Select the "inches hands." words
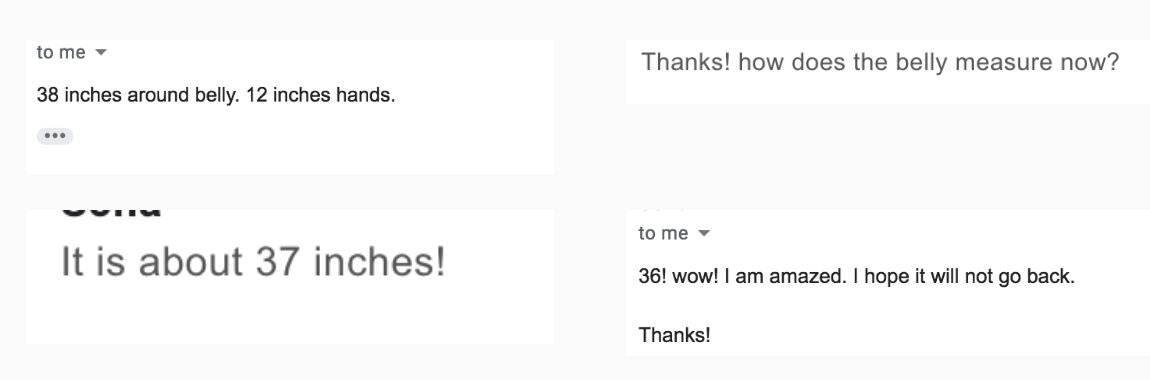The height and width of the screenshot is (380, 1150). pos(334,95)
